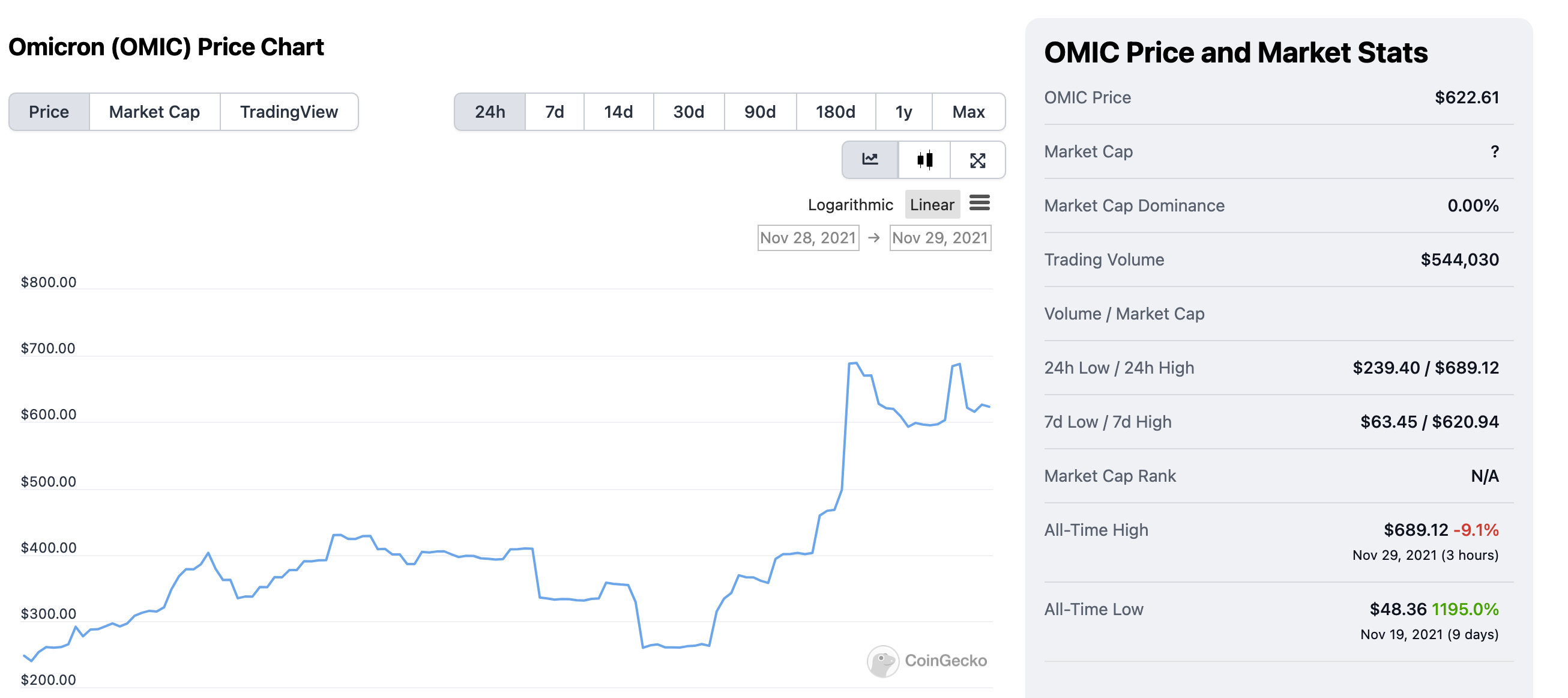Open the Nov 28, 2021 start date picker
Screen dimensions: 1568x698
(808, 238)
